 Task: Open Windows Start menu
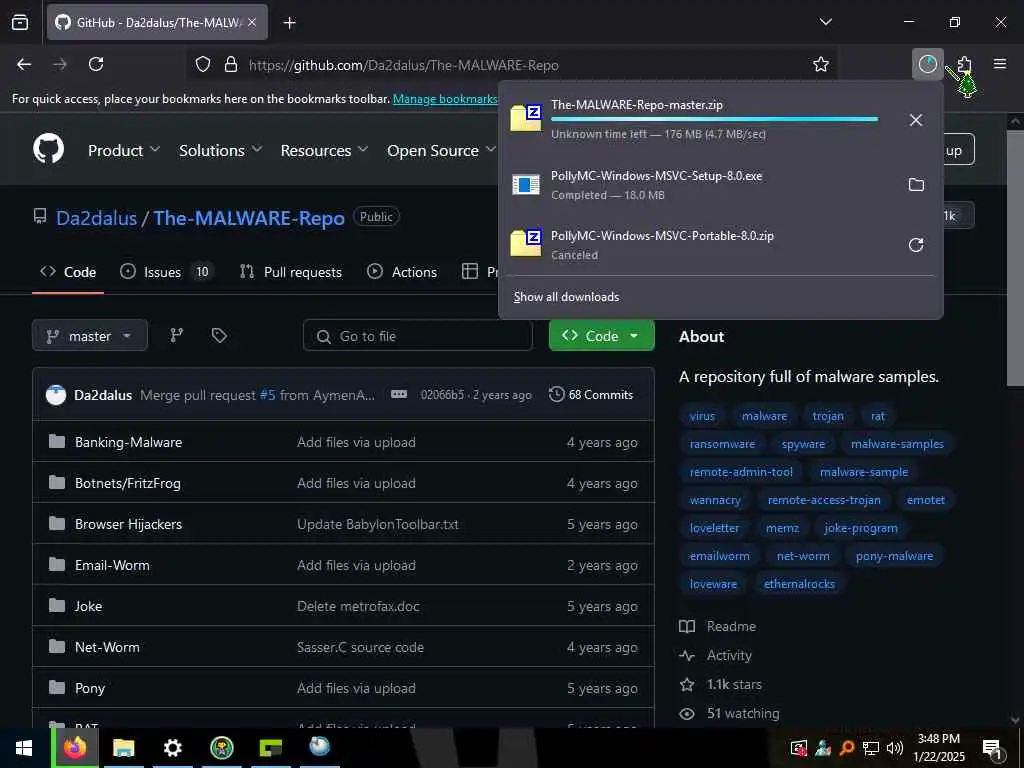click(x=24, y=748)
